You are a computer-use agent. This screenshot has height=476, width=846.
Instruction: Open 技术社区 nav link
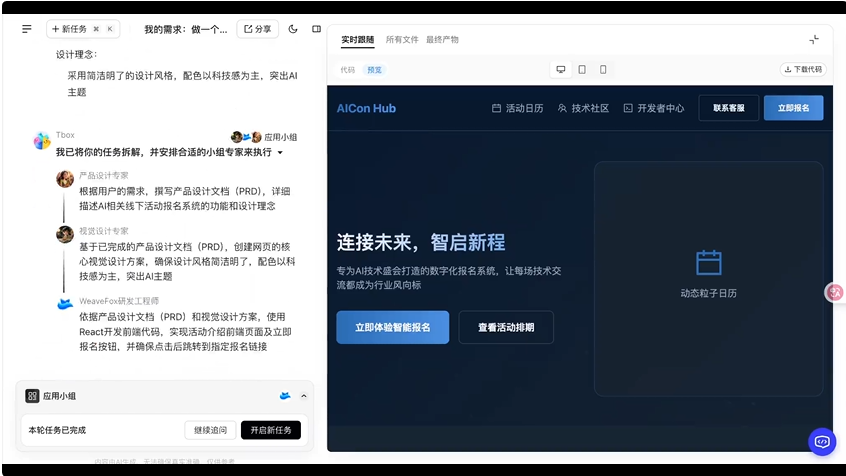pos(583,108)
